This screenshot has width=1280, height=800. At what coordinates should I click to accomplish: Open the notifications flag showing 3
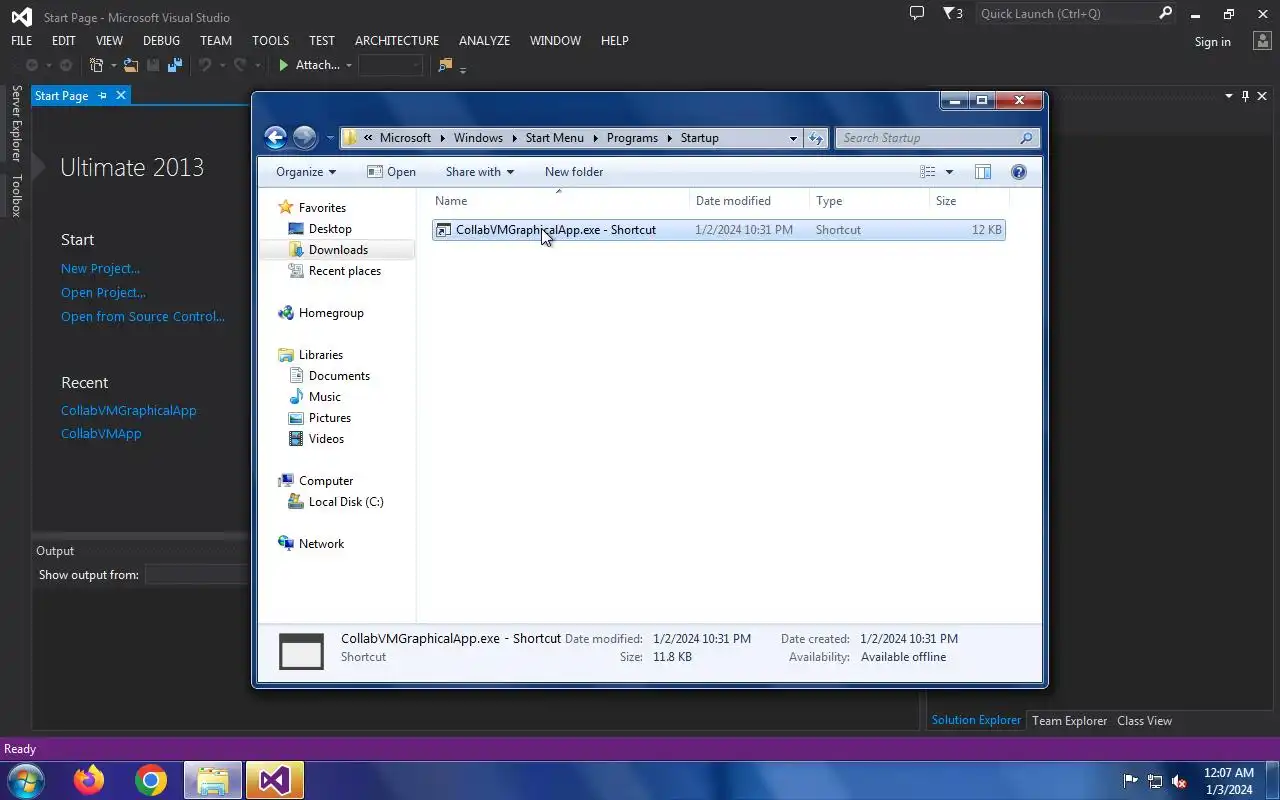(x=953, y=14)
